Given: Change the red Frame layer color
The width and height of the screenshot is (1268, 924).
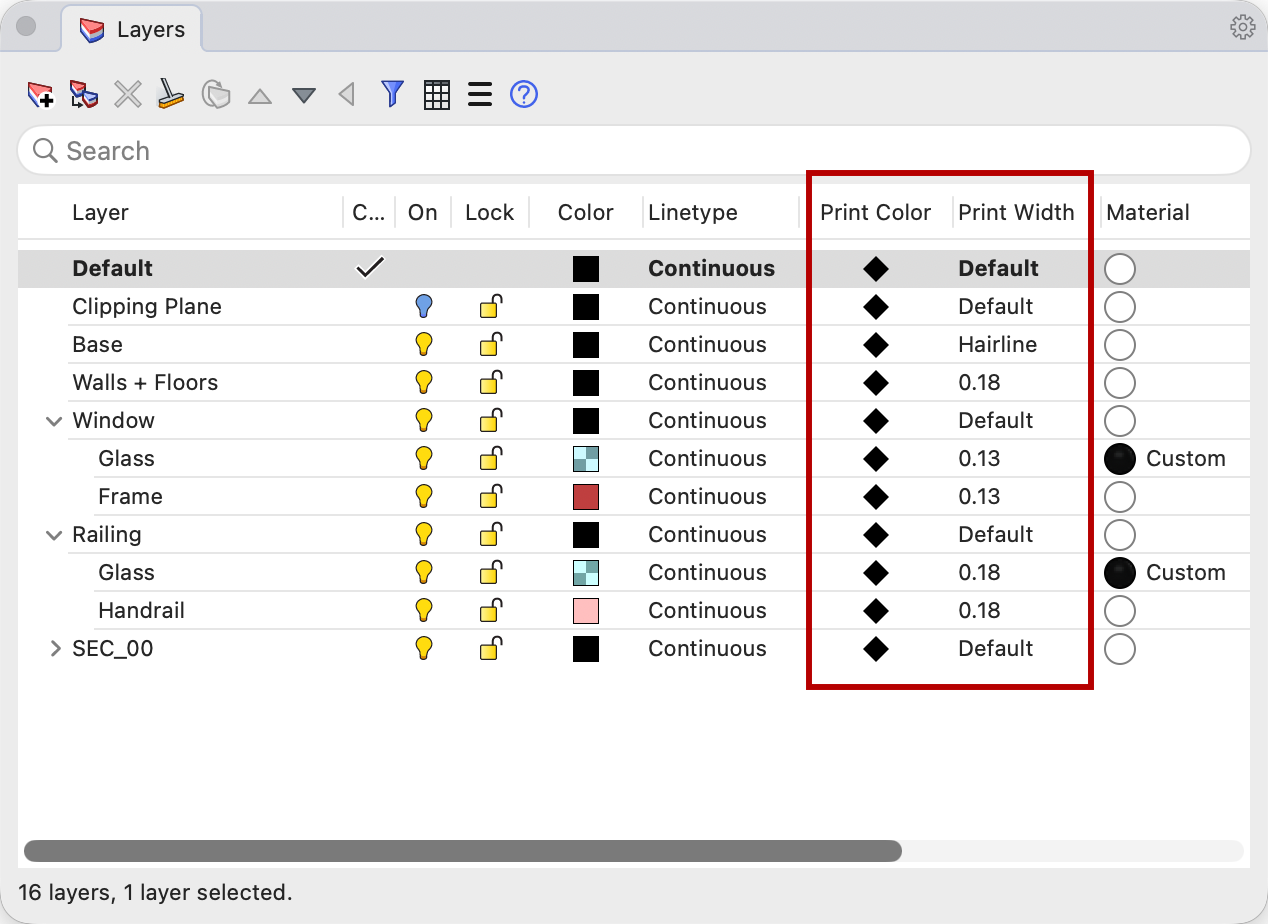Looking at the screenshot, I should 586,497.
